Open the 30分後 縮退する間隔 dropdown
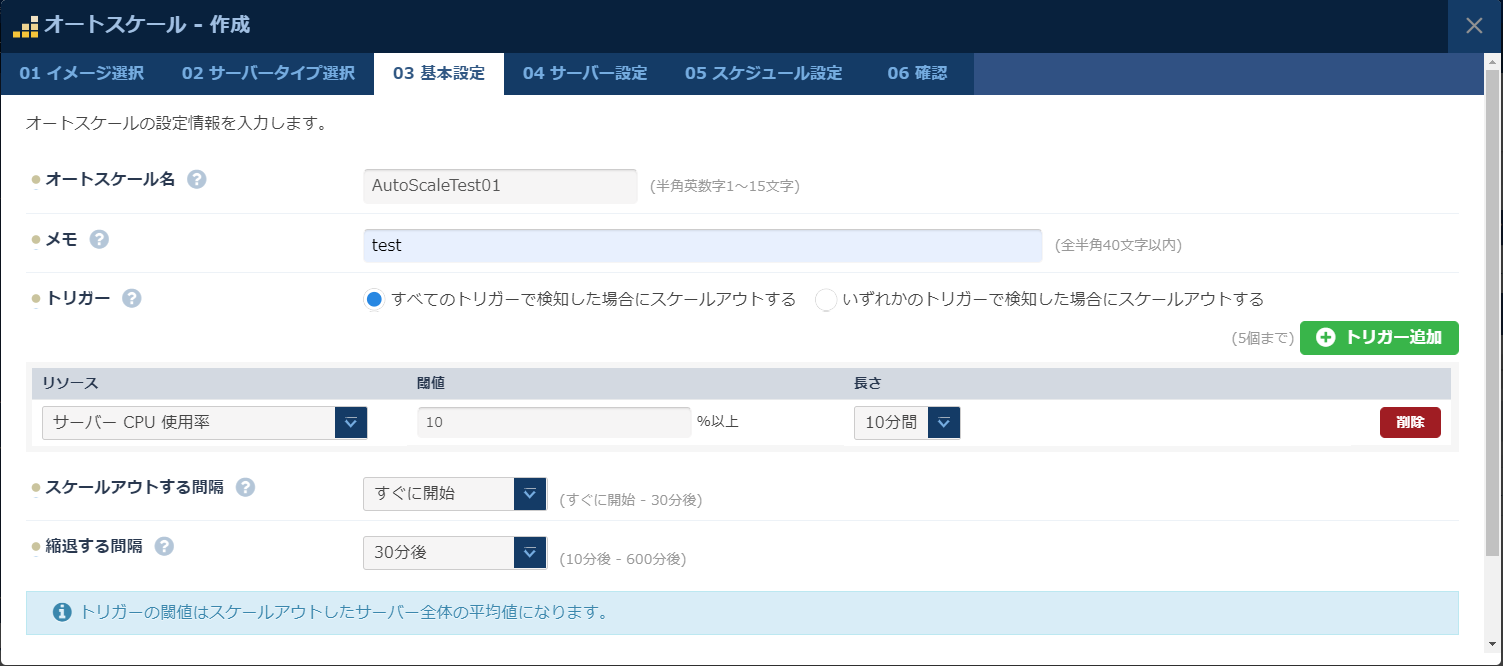This screenshot has height=666, width=1503. pyautogui.click(x=529, y=552)
